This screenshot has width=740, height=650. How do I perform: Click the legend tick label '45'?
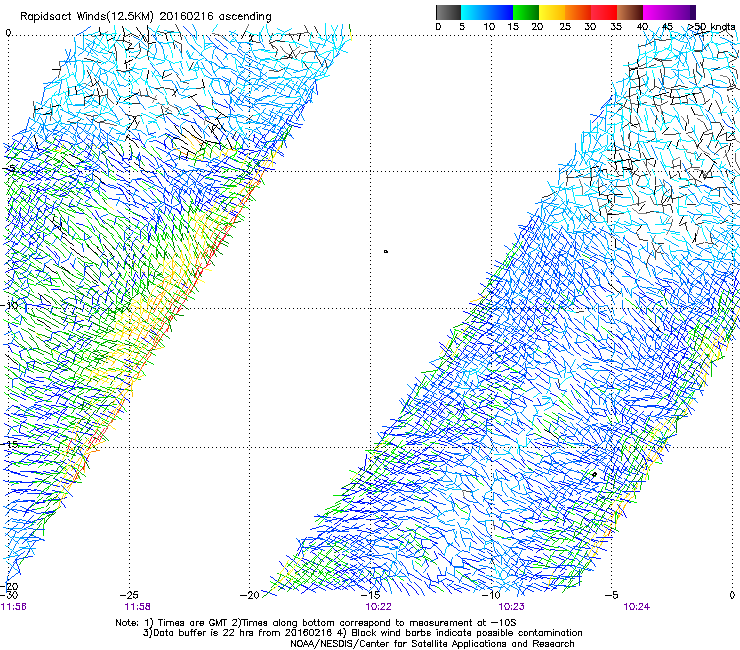(667, 27)
